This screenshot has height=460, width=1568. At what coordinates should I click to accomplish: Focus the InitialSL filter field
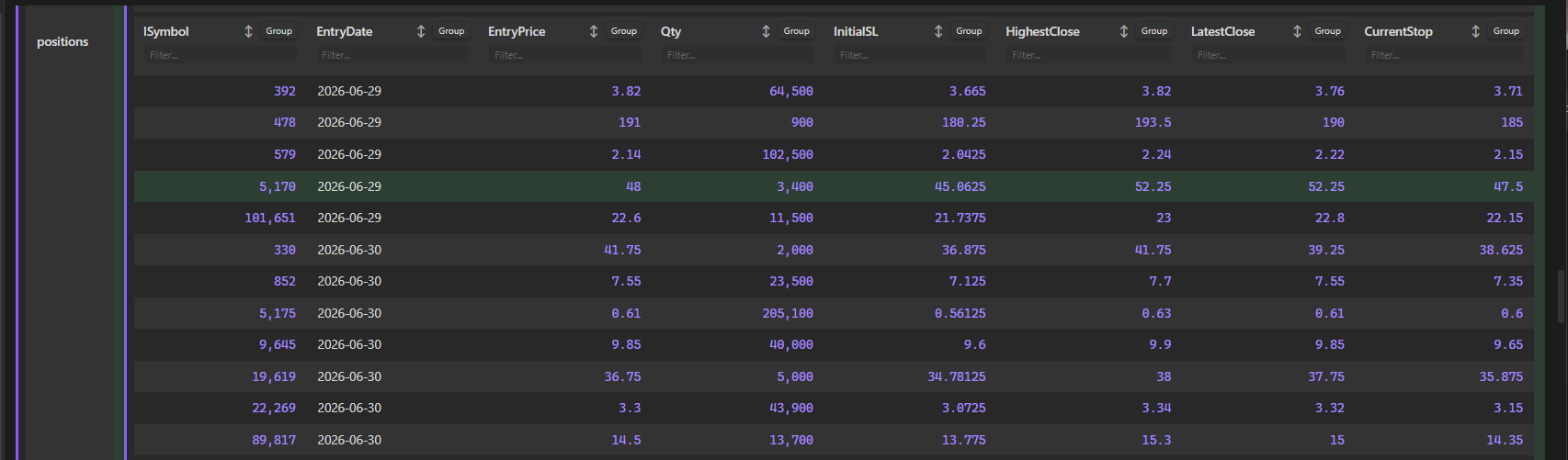point(910,55)
